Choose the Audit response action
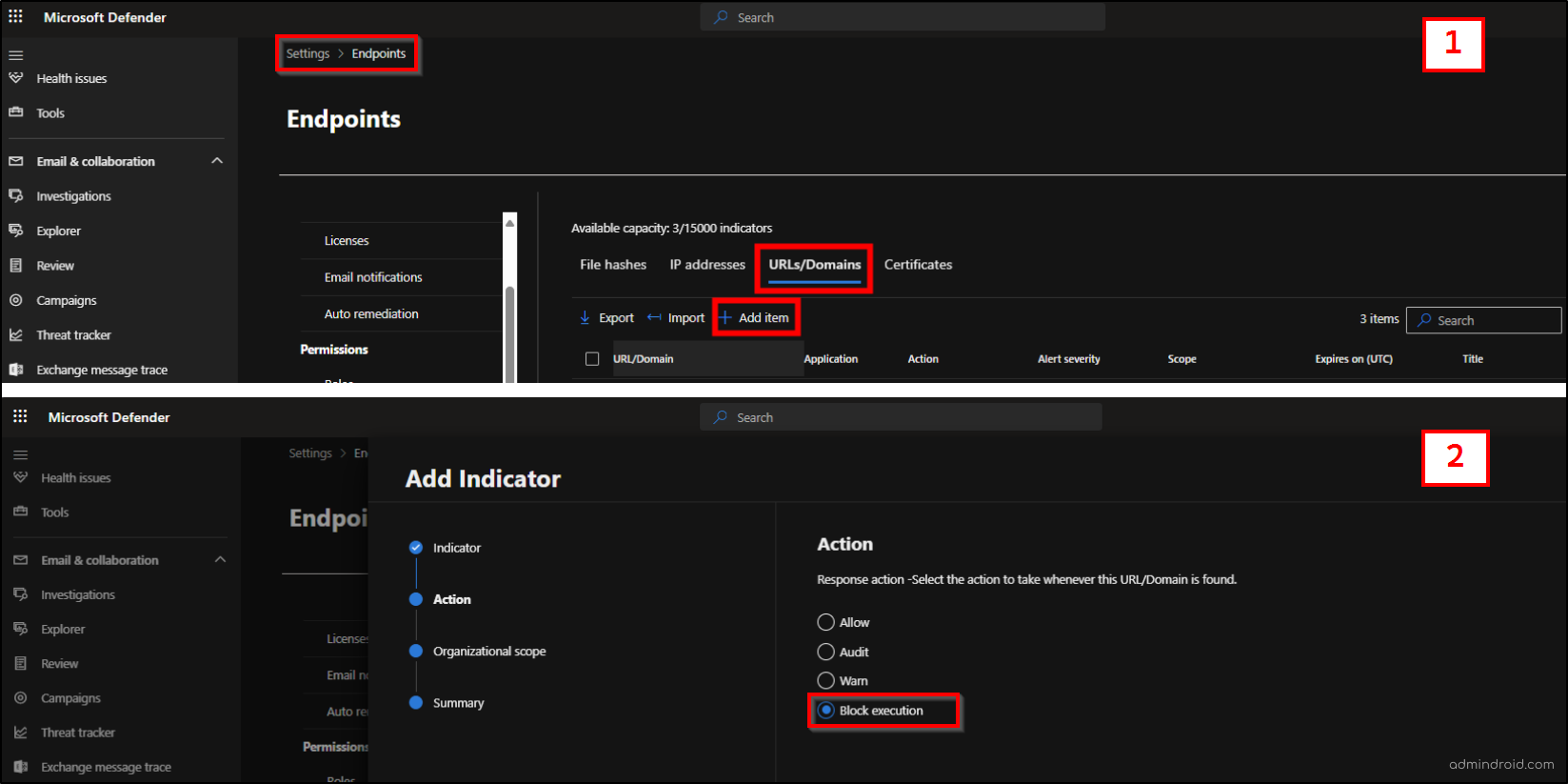The width and height of the screenshot is (1568, 784). 825,652
